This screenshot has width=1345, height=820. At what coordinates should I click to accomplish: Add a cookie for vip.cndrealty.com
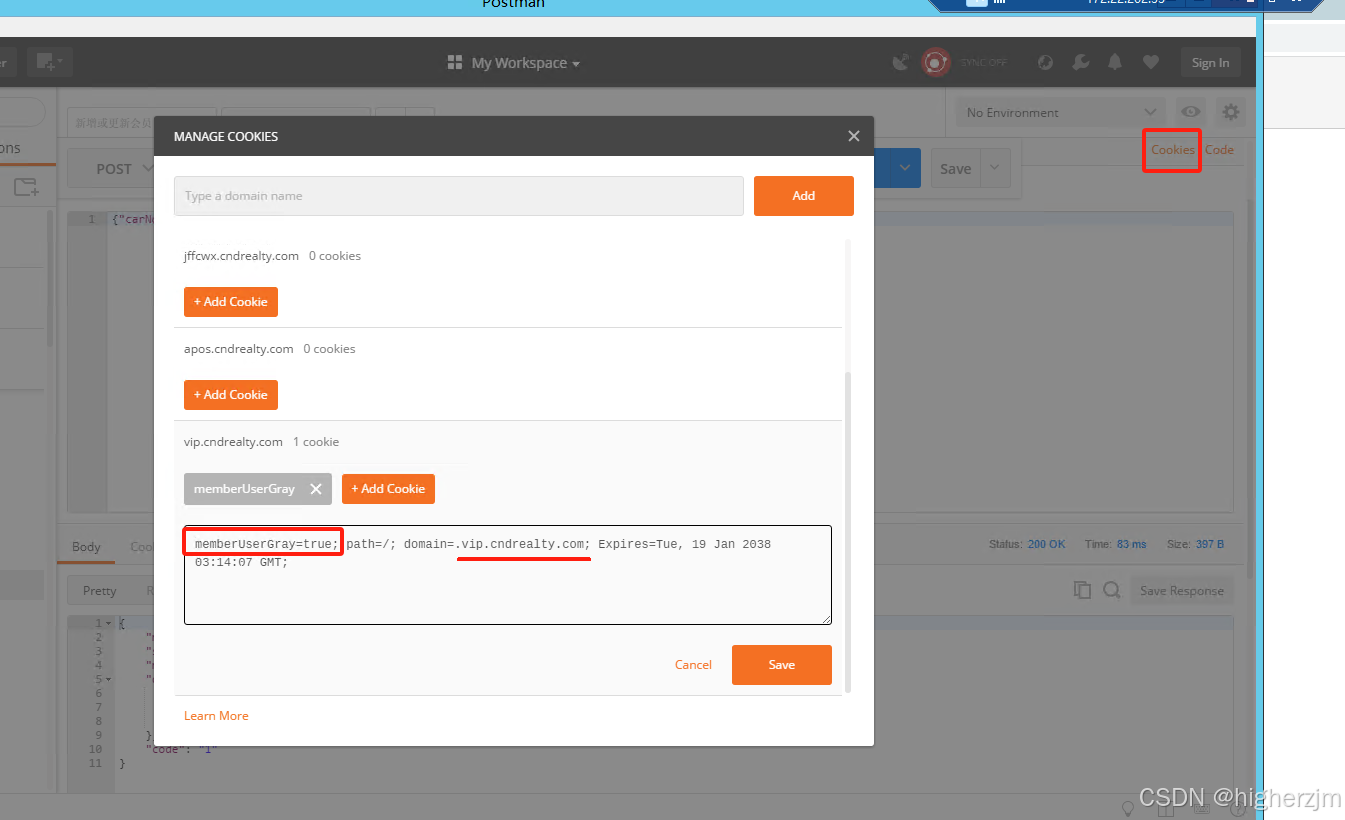(x=388, y=489)
